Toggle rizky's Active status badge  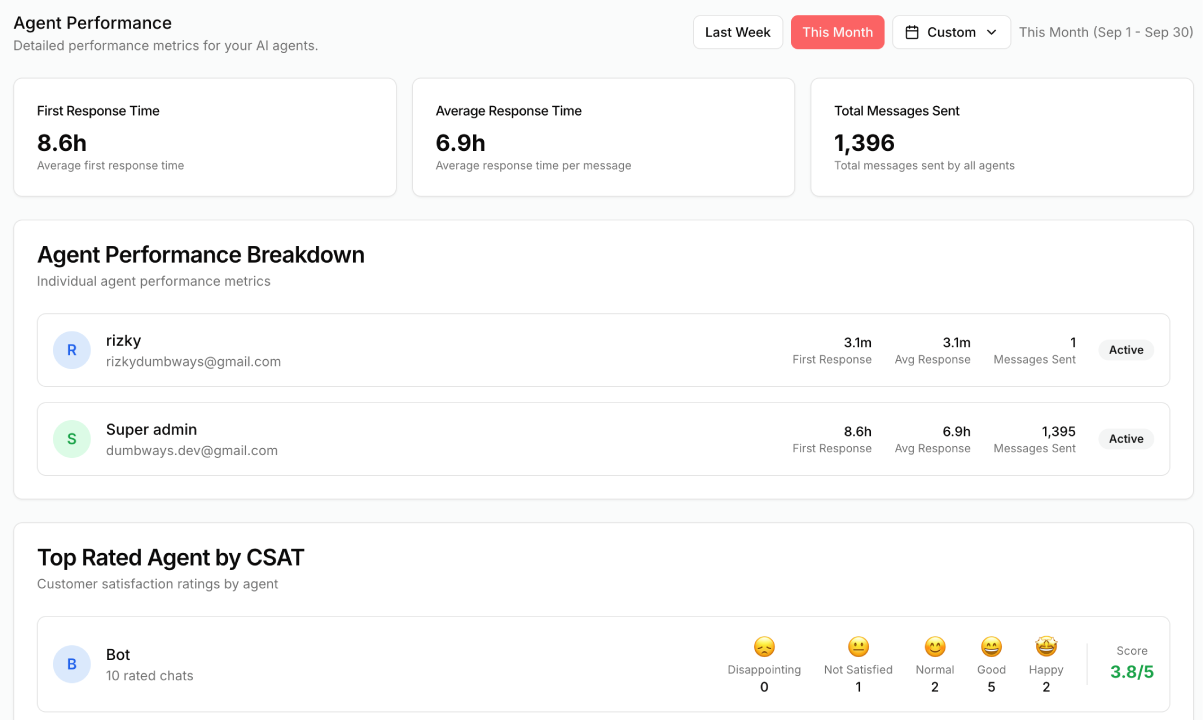(x=1126, y=350)
